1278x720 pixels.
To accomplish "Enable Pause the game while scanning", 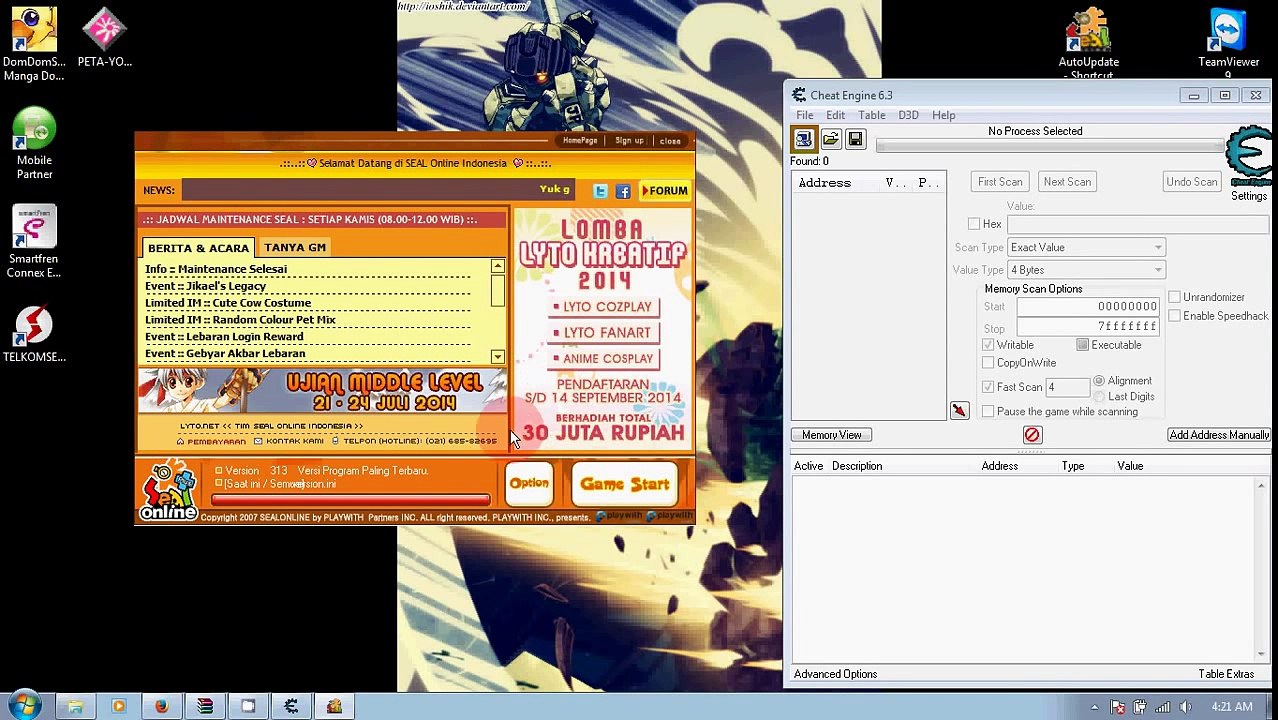I will click(988, 412).
